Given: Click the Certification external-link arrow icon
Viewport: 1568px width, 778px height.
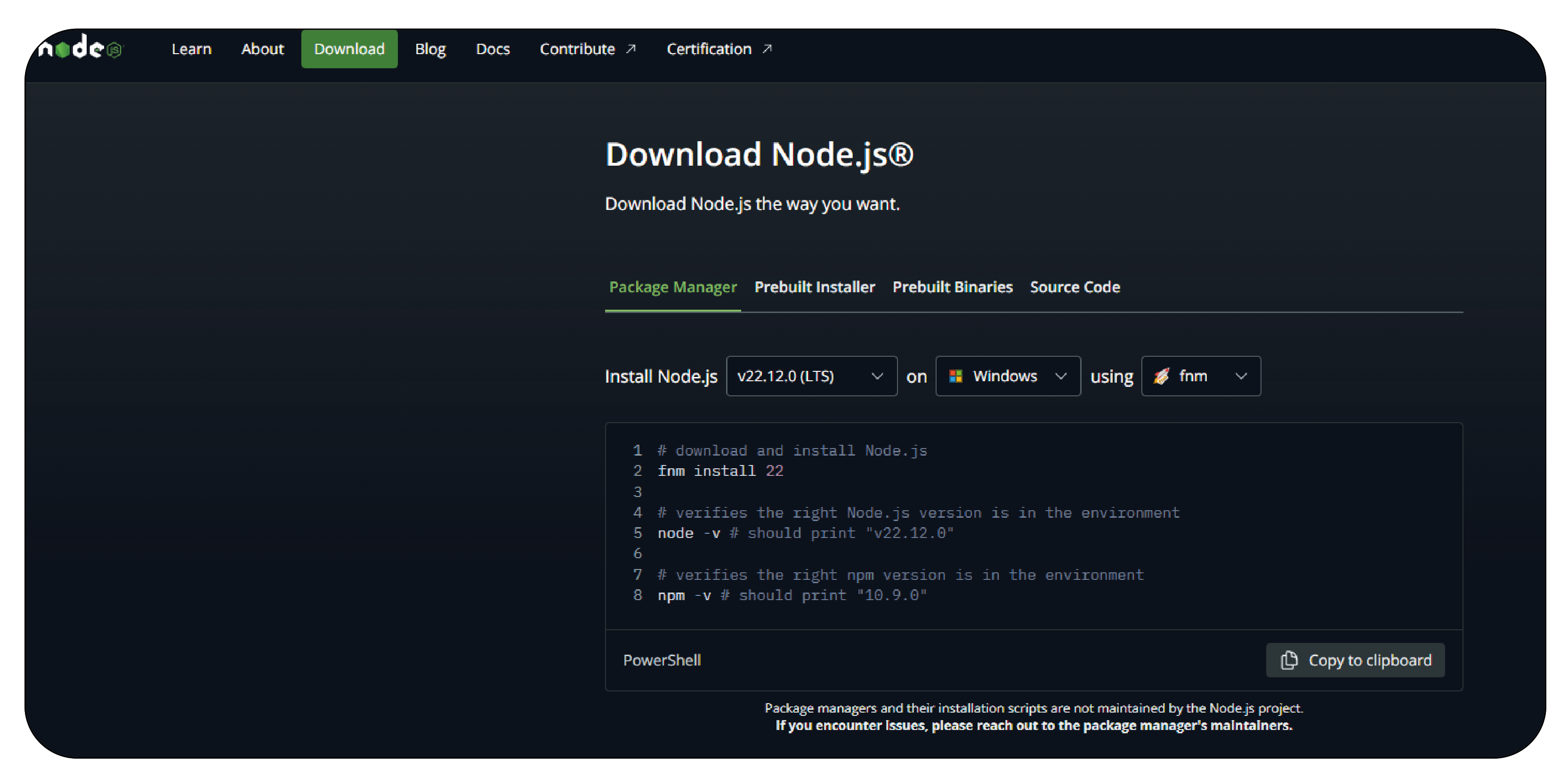Looking at the screenshot, I should coord(768,48).
